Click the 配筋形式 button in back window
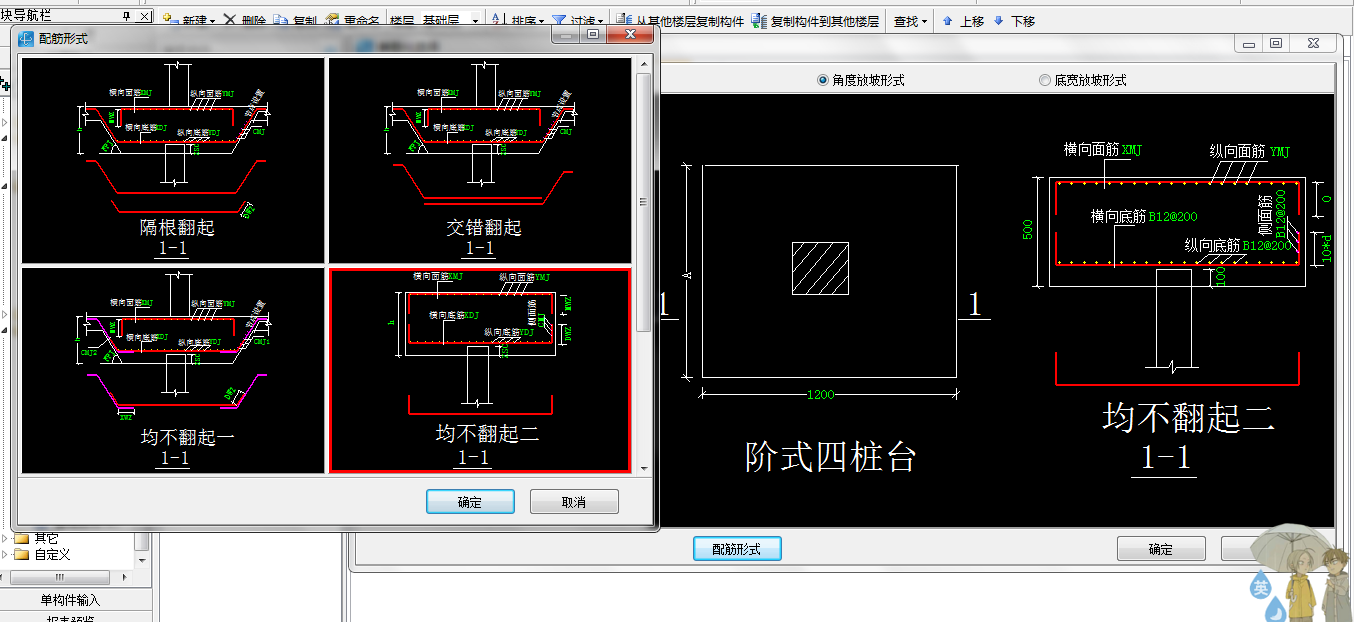1354x622 pixels. click(737, 549)
